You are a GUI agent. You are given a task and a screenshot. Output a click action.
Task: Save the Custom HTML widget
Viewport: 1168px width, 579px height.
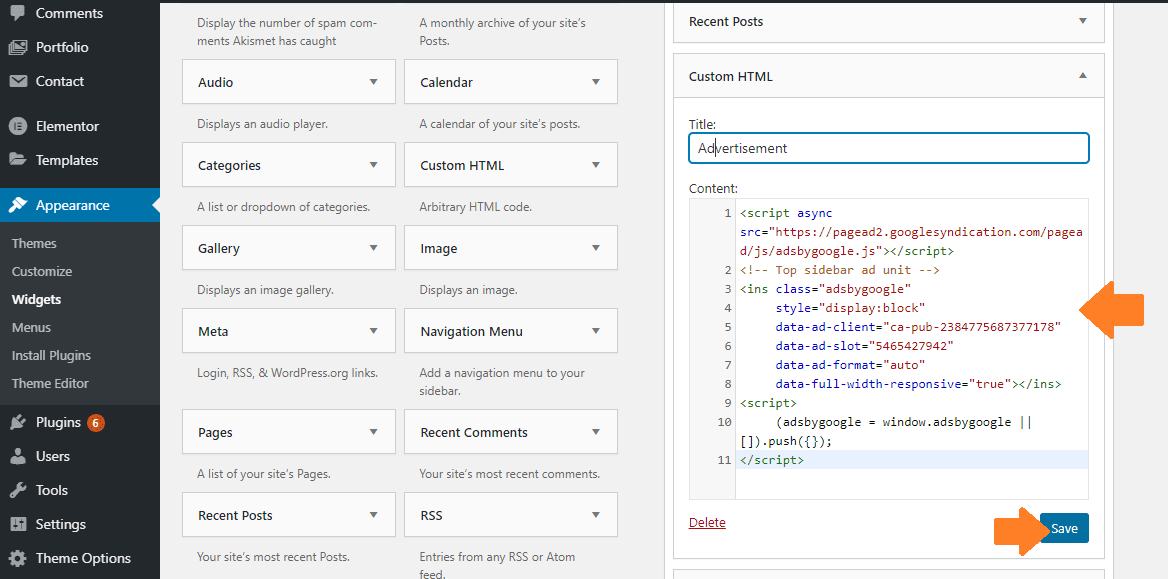coord(1064,528)
